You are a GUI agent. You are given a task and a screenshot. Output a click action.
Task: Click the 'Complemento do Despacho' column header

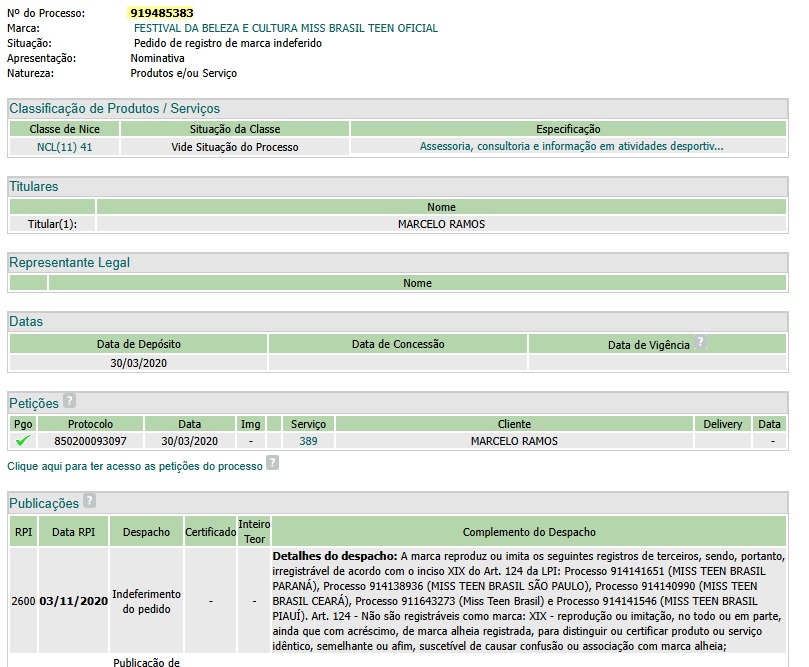click(x=529, y=532)
